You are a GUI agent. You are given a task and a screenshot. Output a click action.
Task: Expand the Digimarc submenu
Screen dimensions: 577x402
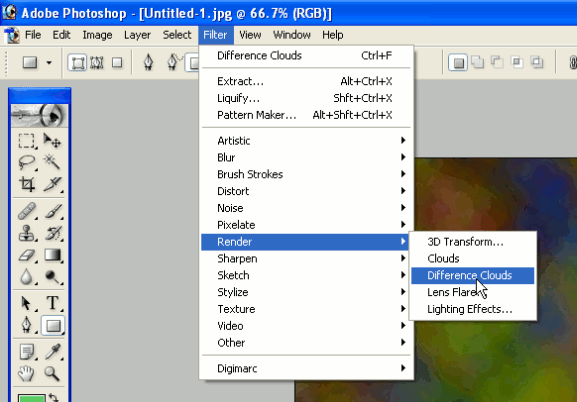point(306,368)
